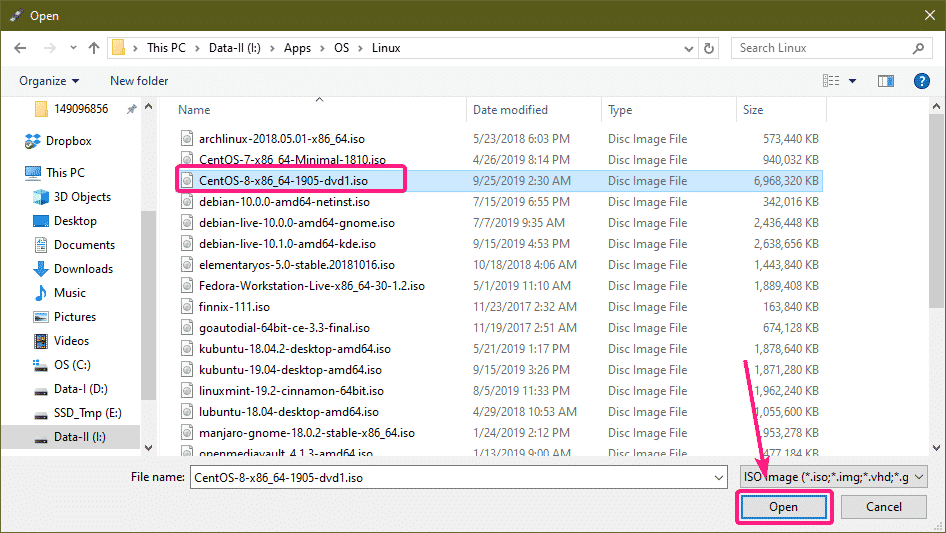Refresh the Linux folder view
This screenshot has height=533, width=946.
coord(709,48)
